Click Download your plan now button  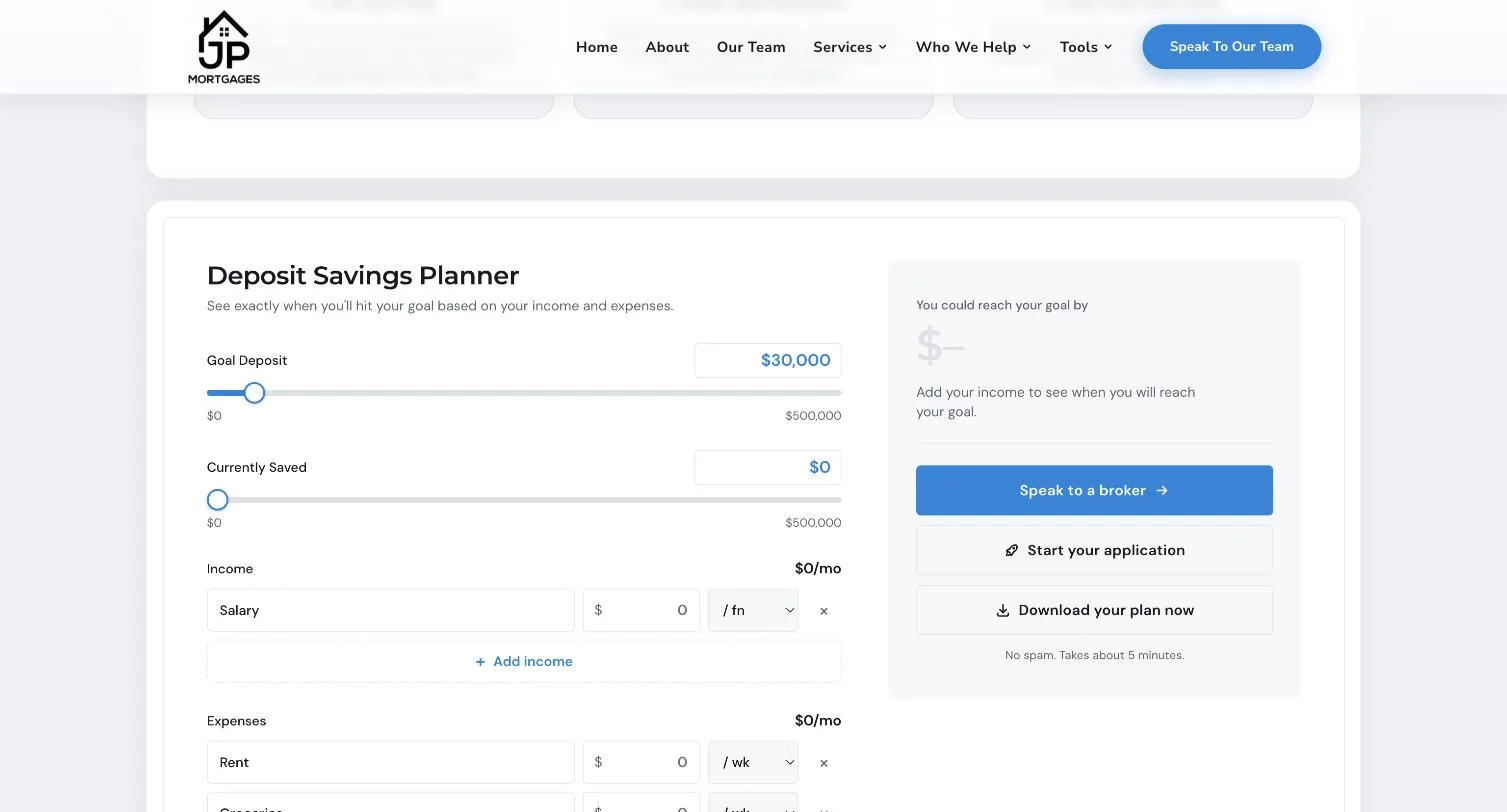1094,610
